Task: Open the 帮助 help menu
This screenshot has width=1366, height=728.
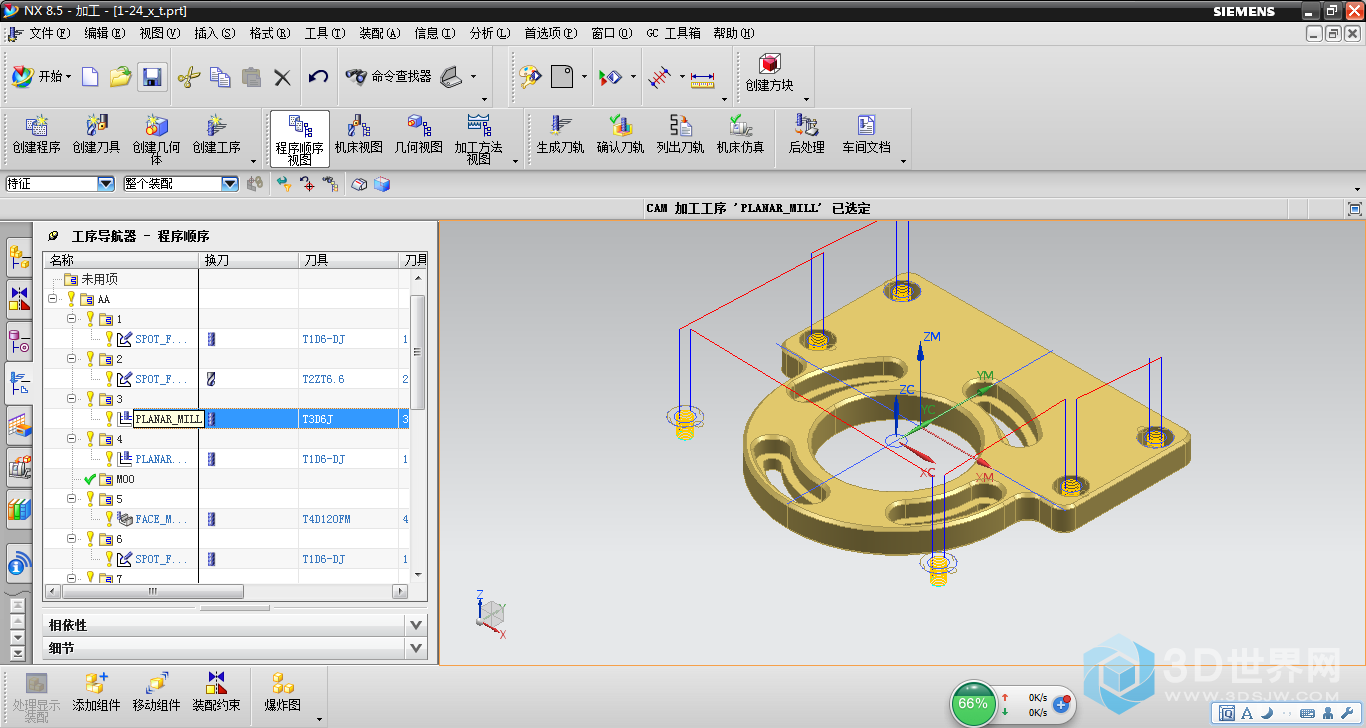Action: 734,33
